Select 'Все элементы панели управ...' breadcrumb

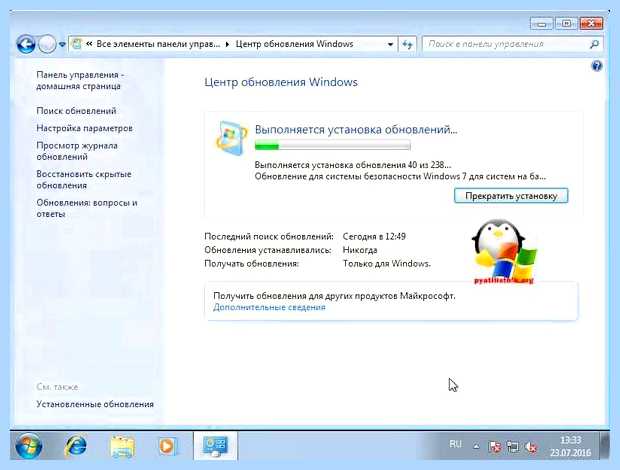tap(158, 44)
